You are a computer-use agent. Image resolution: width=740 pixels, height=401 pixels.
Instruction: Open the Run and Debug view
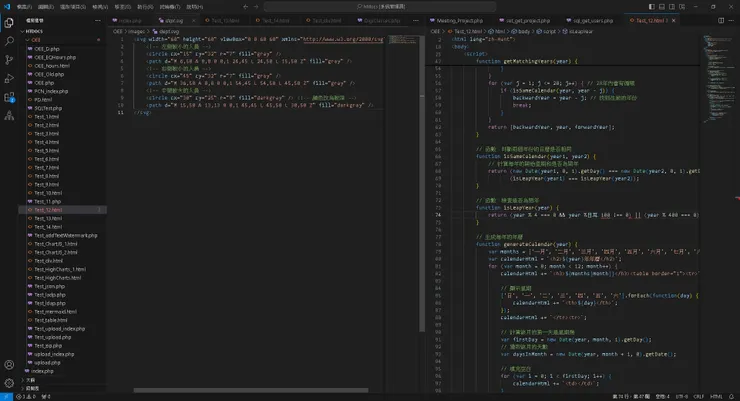[10, 80]
